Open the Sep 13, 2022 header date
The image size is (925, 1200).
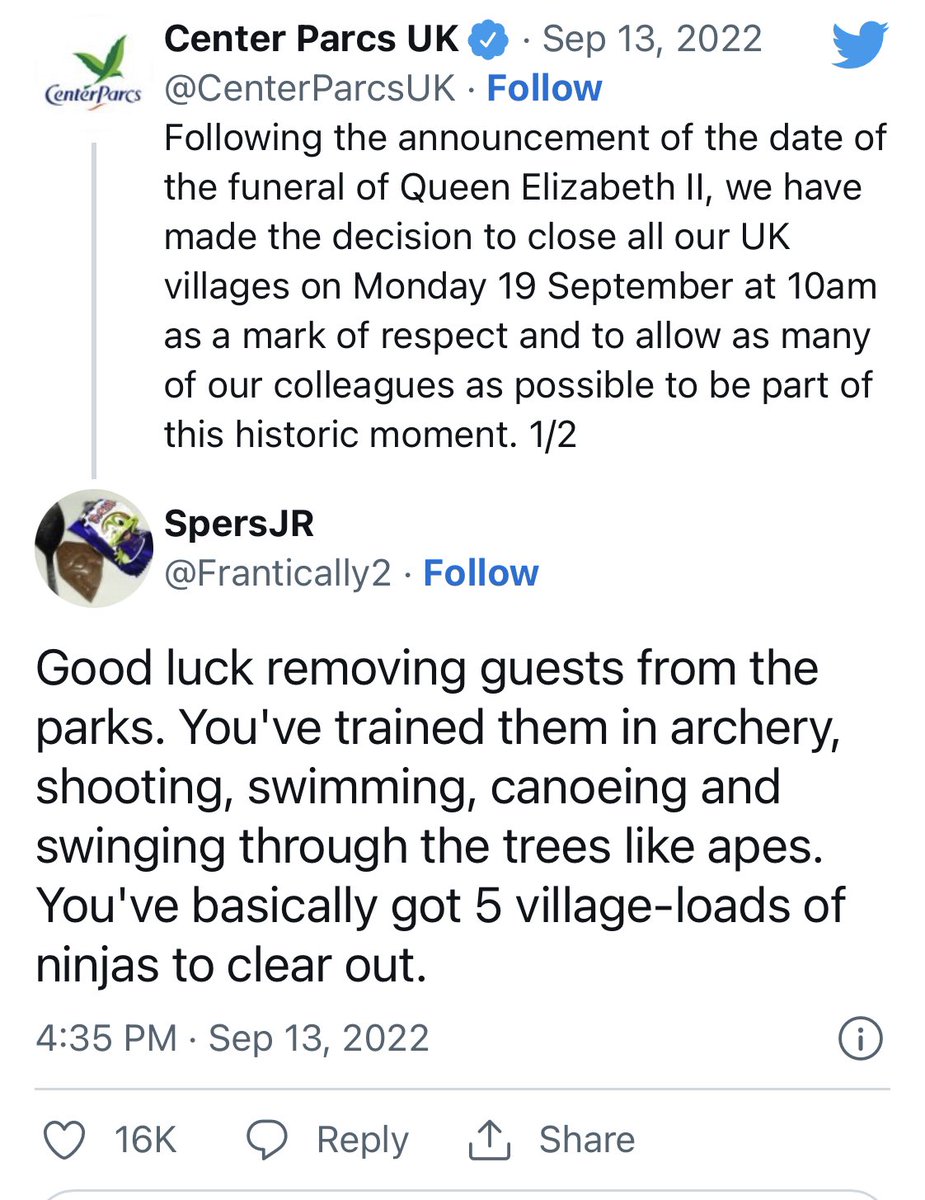pos(652,40)
